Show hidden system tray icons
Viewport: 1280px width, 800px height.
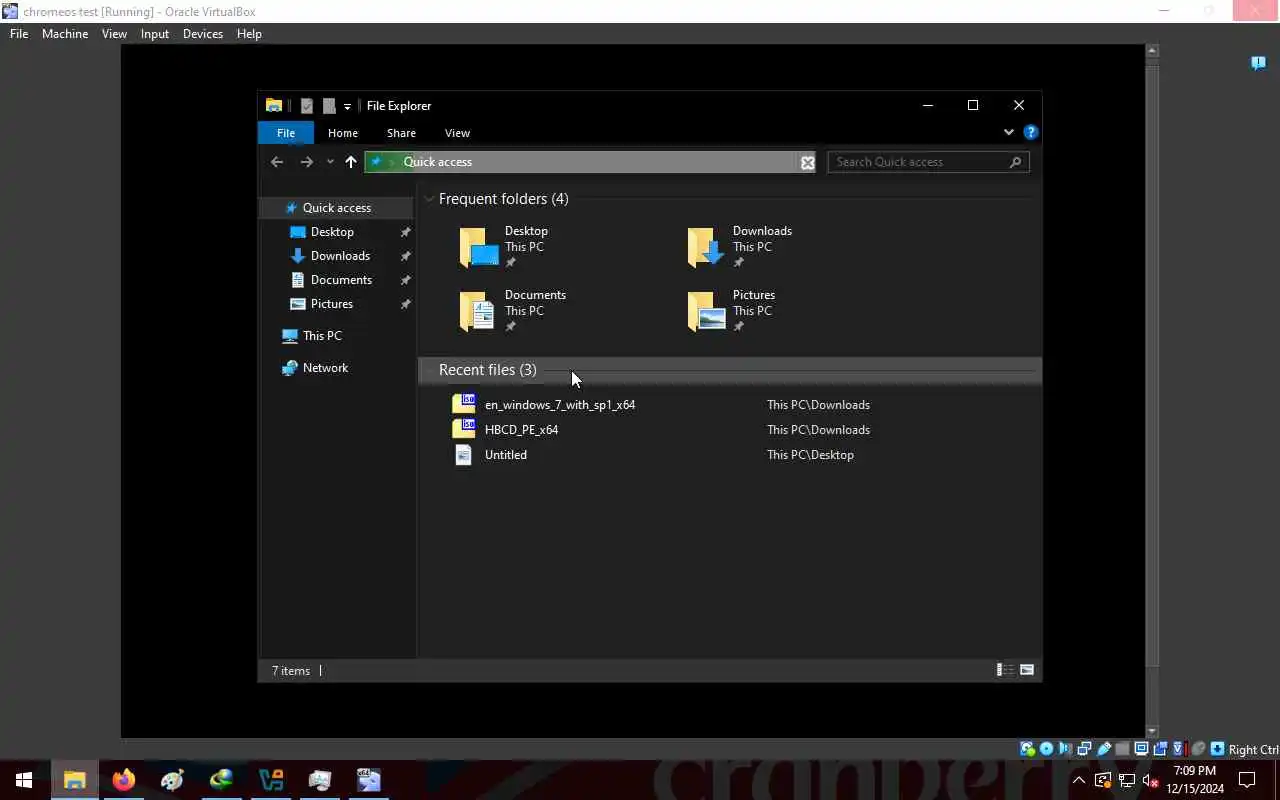1079,780
